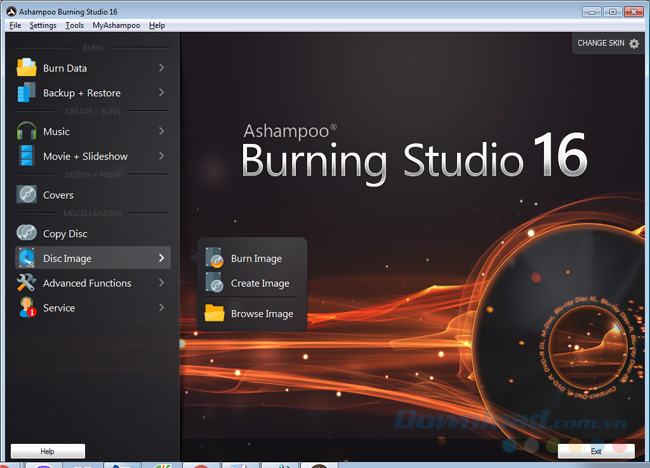Select the Music headphones icon
This screenshot has width=650, height=468.
click(26, 131)
